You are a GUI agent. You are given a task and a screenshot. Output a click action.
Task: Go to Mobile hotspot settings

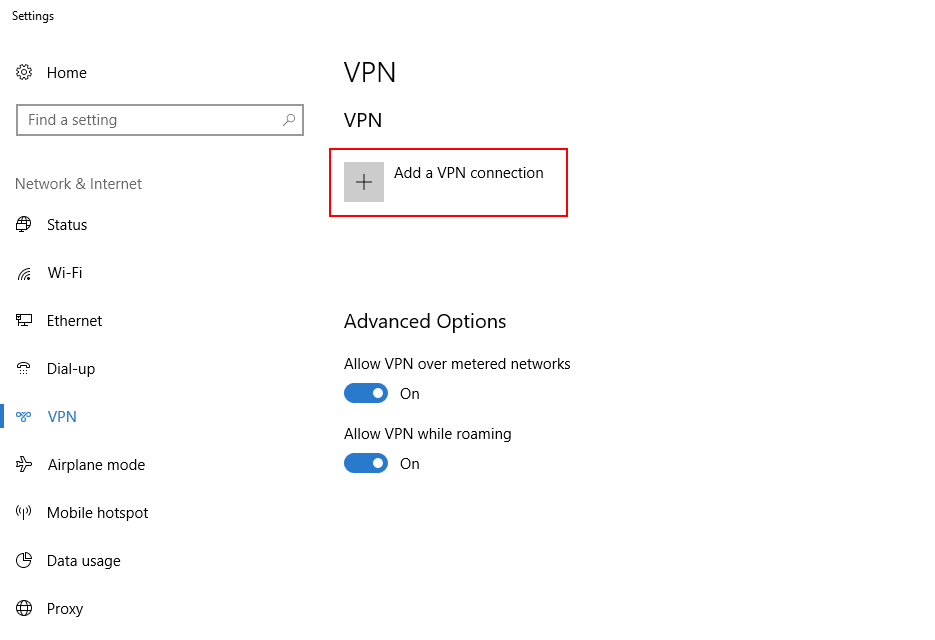click(x=98, y=513)
